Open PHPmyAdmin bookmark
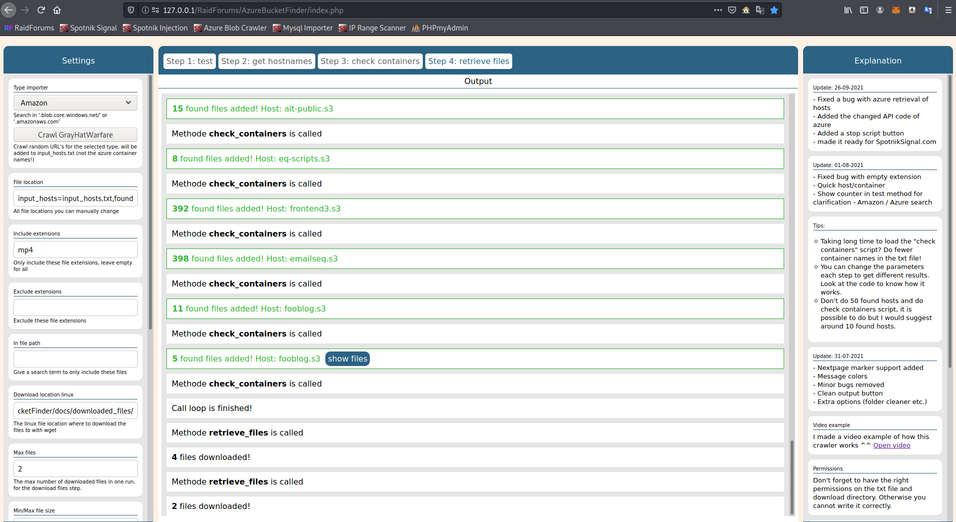The height and width of the screenshot is (522, 956). coord(440,28)
